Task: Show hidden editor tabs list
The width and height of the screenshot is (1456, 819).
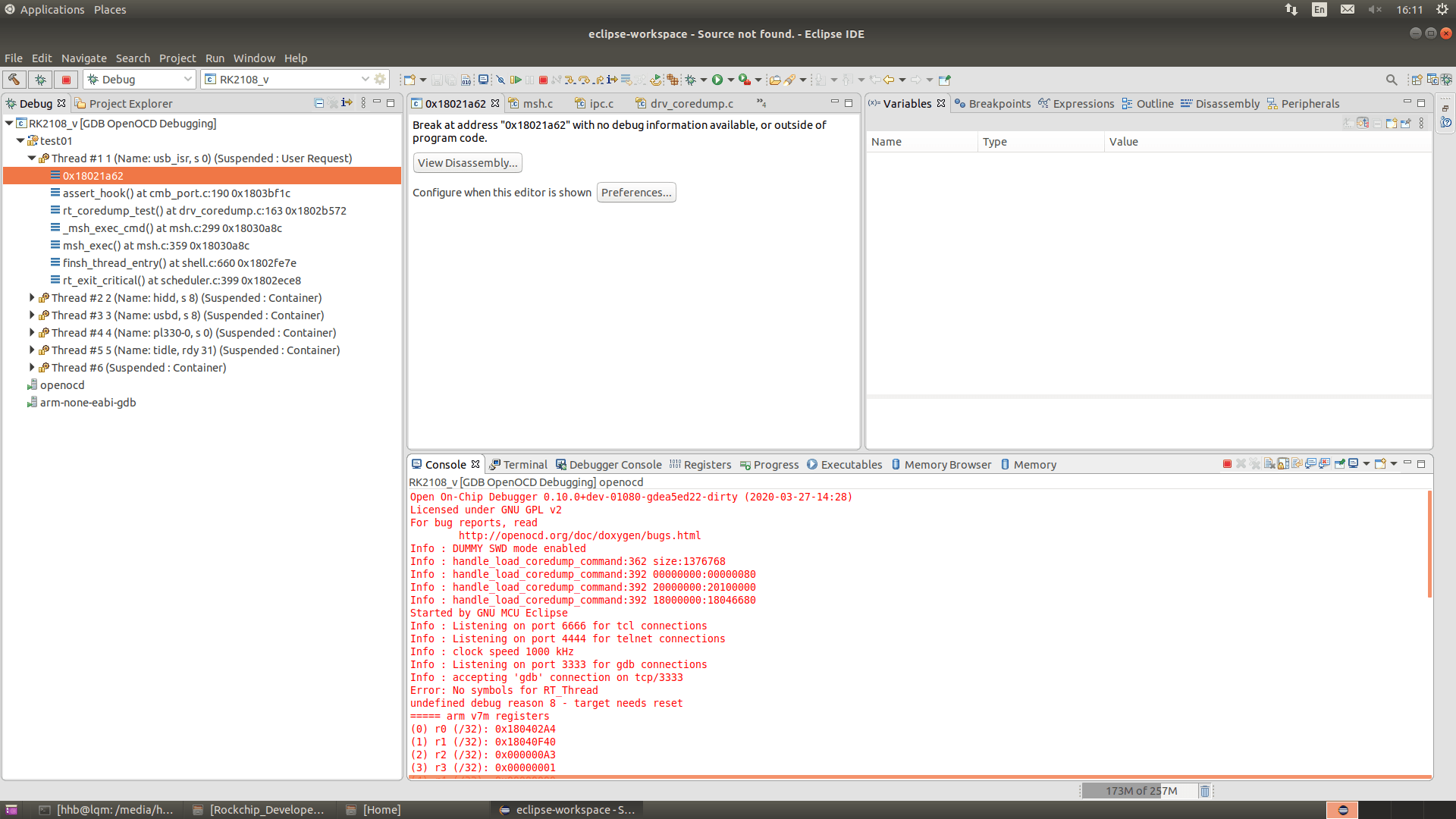Action: [761, 103]
